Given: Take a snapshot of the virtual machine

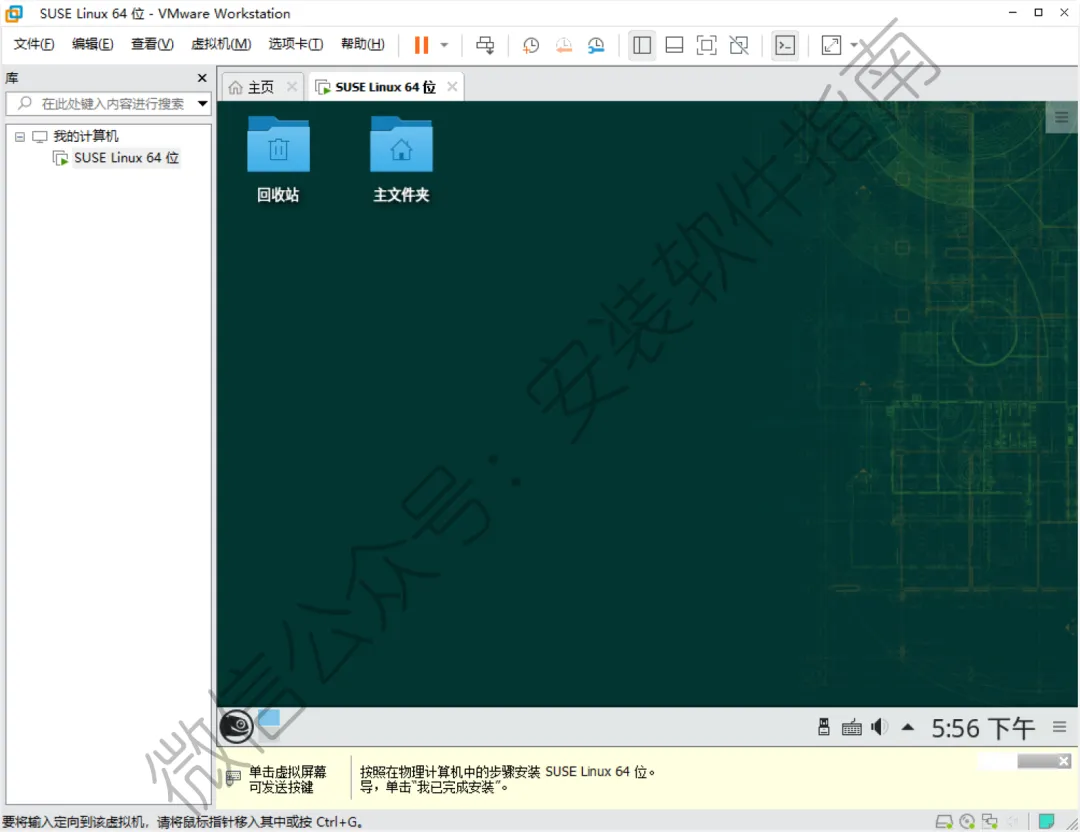Looking at the screenshot, I should tap(530, 45).
